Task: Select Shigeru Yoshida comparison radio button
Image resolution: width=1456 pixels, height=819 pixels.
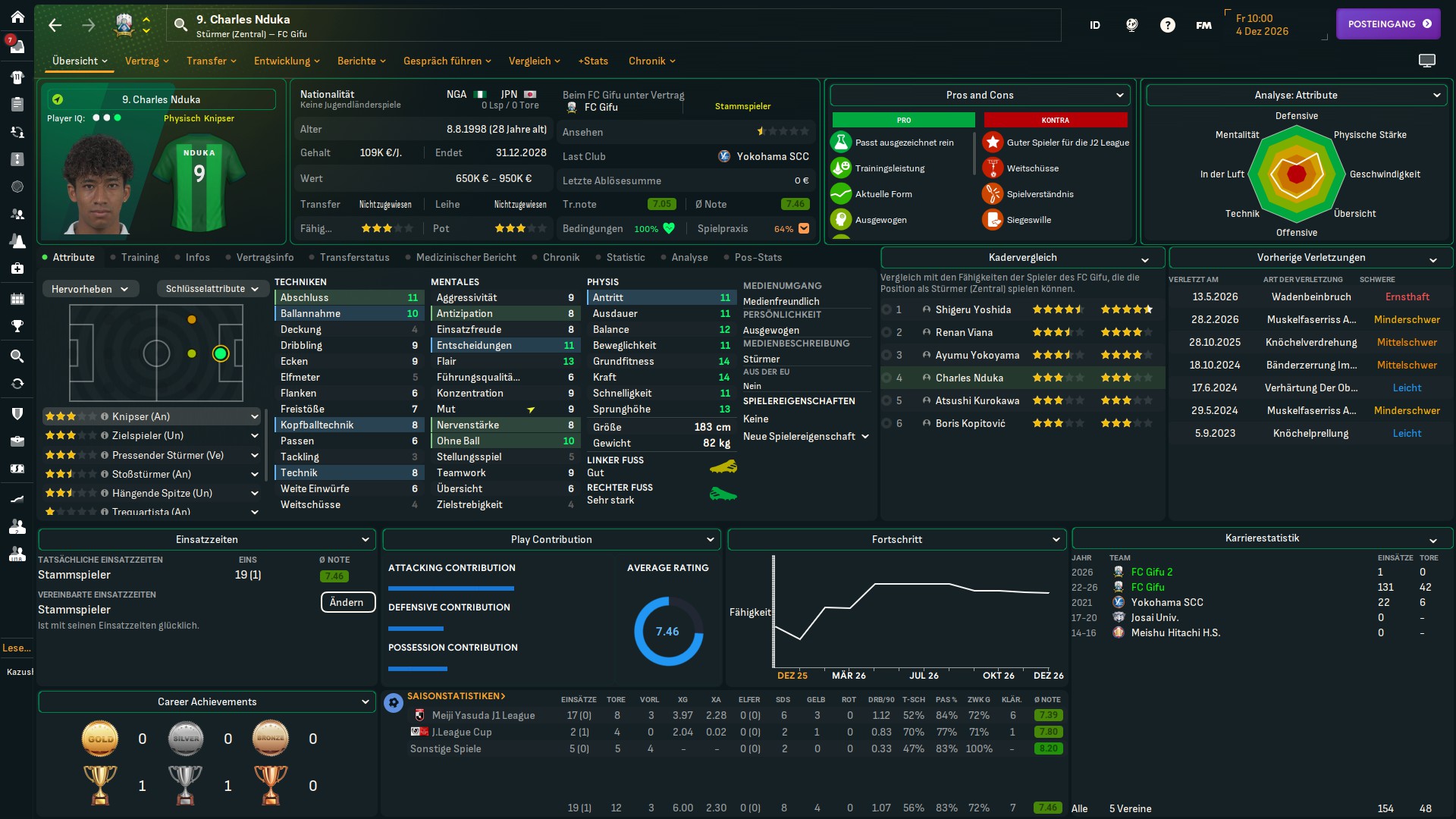Action: (x=886, y=309)
